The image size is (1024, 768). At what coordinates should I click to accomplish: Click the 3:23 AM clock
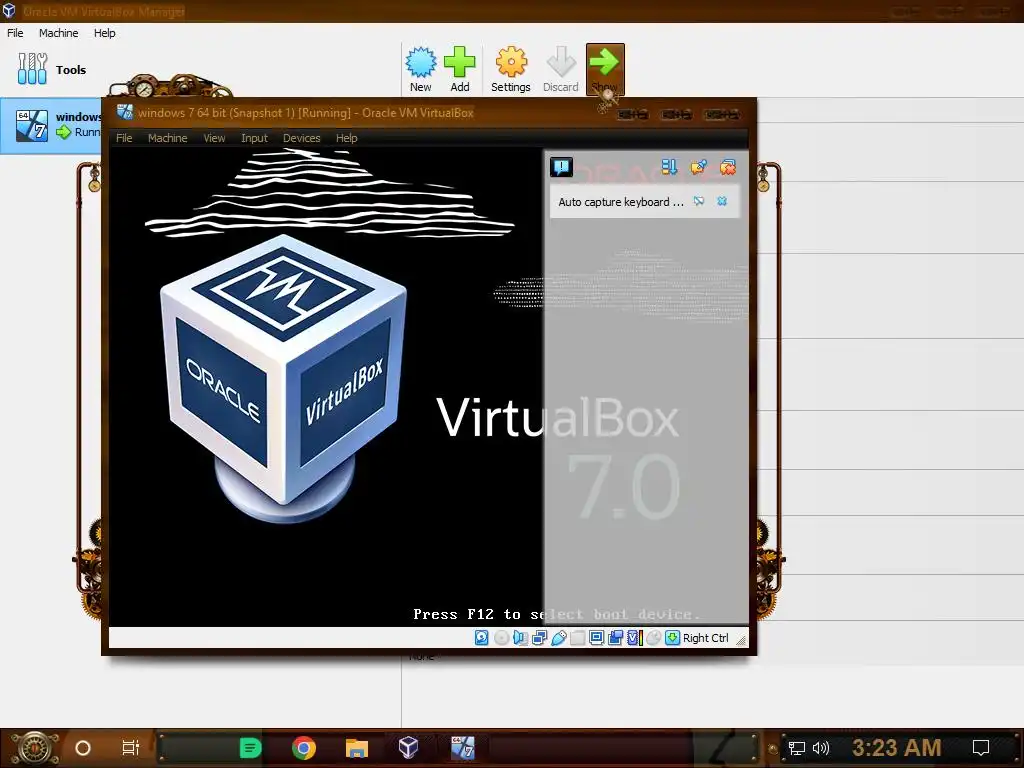point(897,748)
